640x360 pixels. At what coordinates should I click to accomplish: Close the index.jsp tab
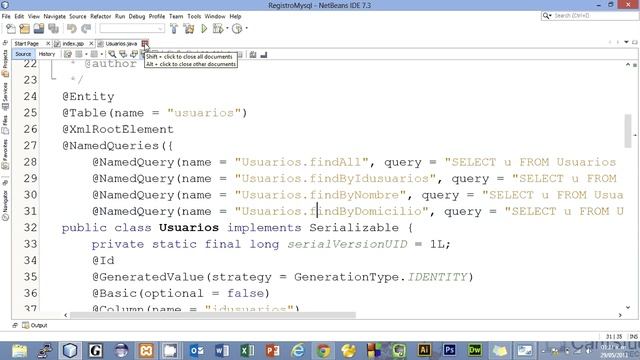[x=91, y=43]
